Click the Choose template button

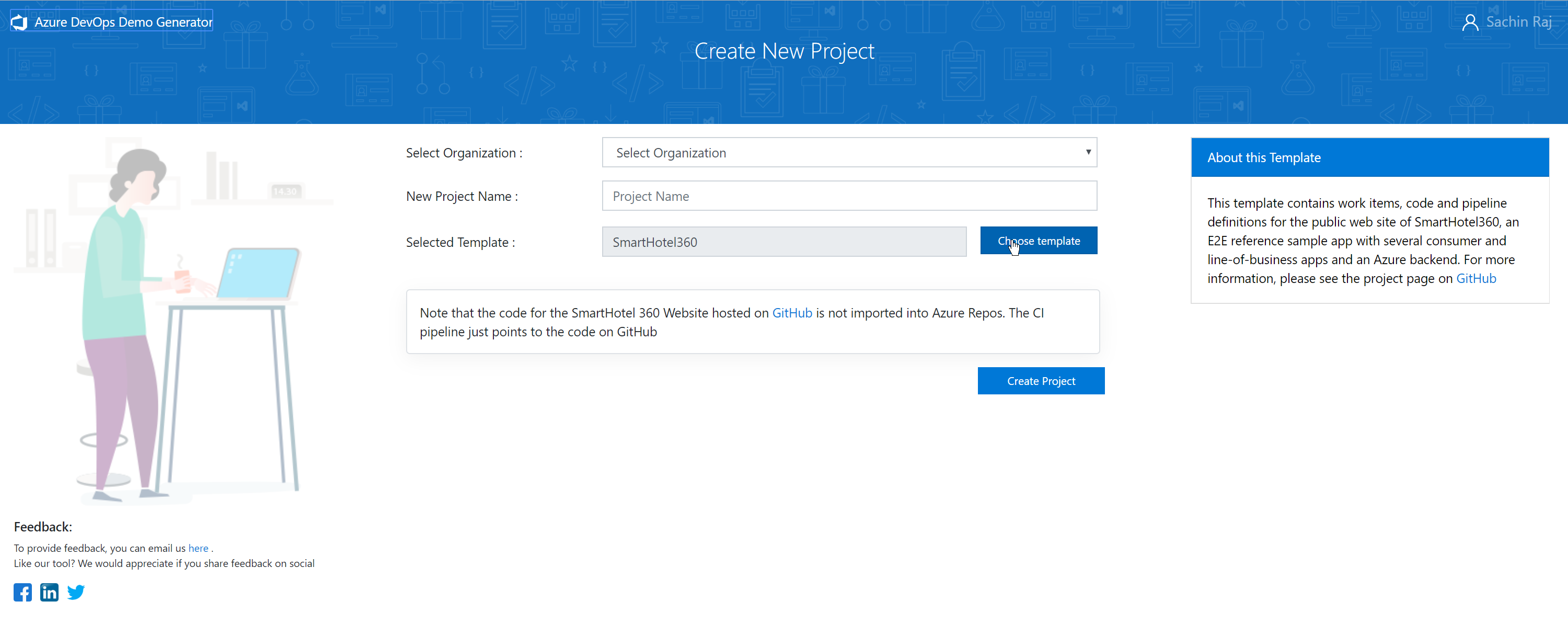[x=1039, y=241]
